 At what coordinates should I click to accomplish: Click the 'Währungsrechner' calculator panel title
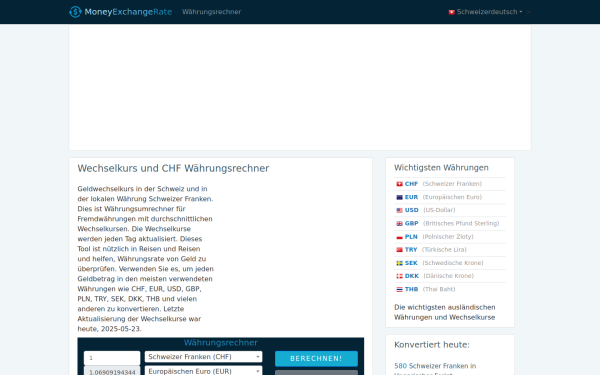(221, 343)
